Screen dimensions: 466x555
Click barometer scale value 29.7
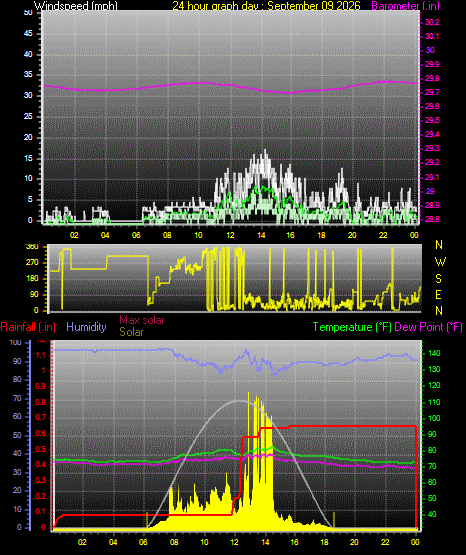pyautogui.click(x=432, y=92)
